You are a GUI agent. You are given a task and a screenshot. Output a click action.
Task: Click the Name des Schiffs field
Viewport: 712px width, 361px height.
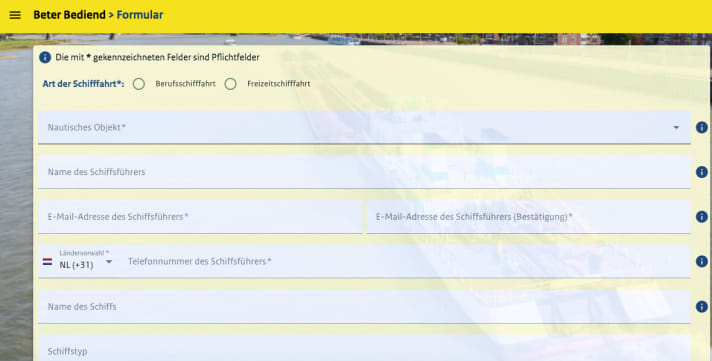[x=364, y=307]
